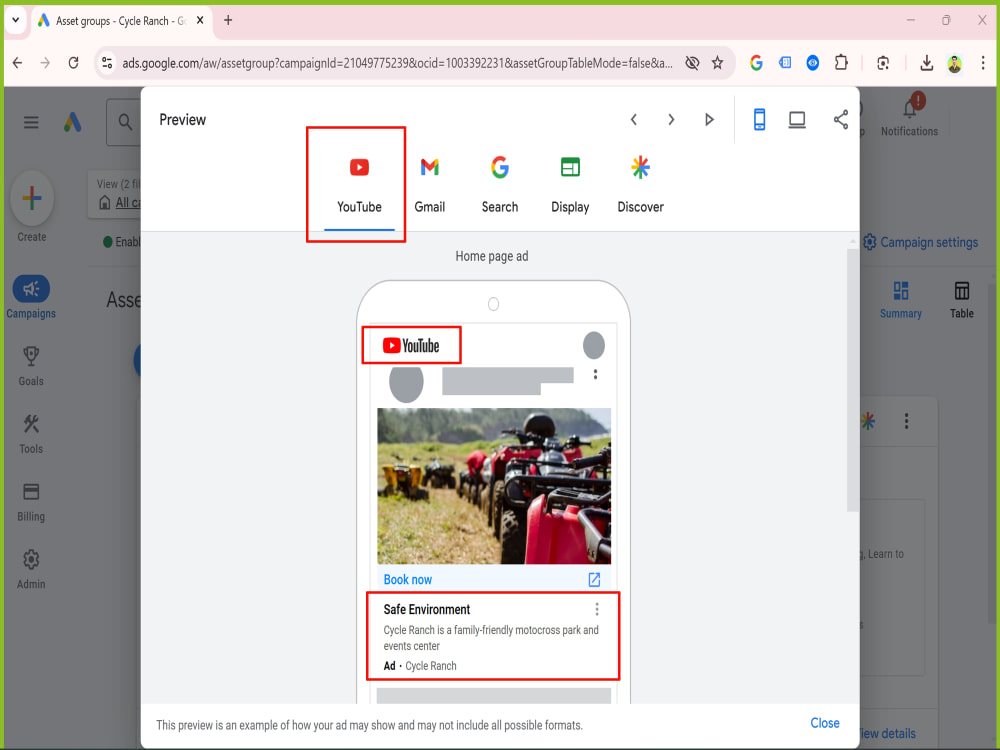Click the screenshot capture extension icon

(883, 62)
